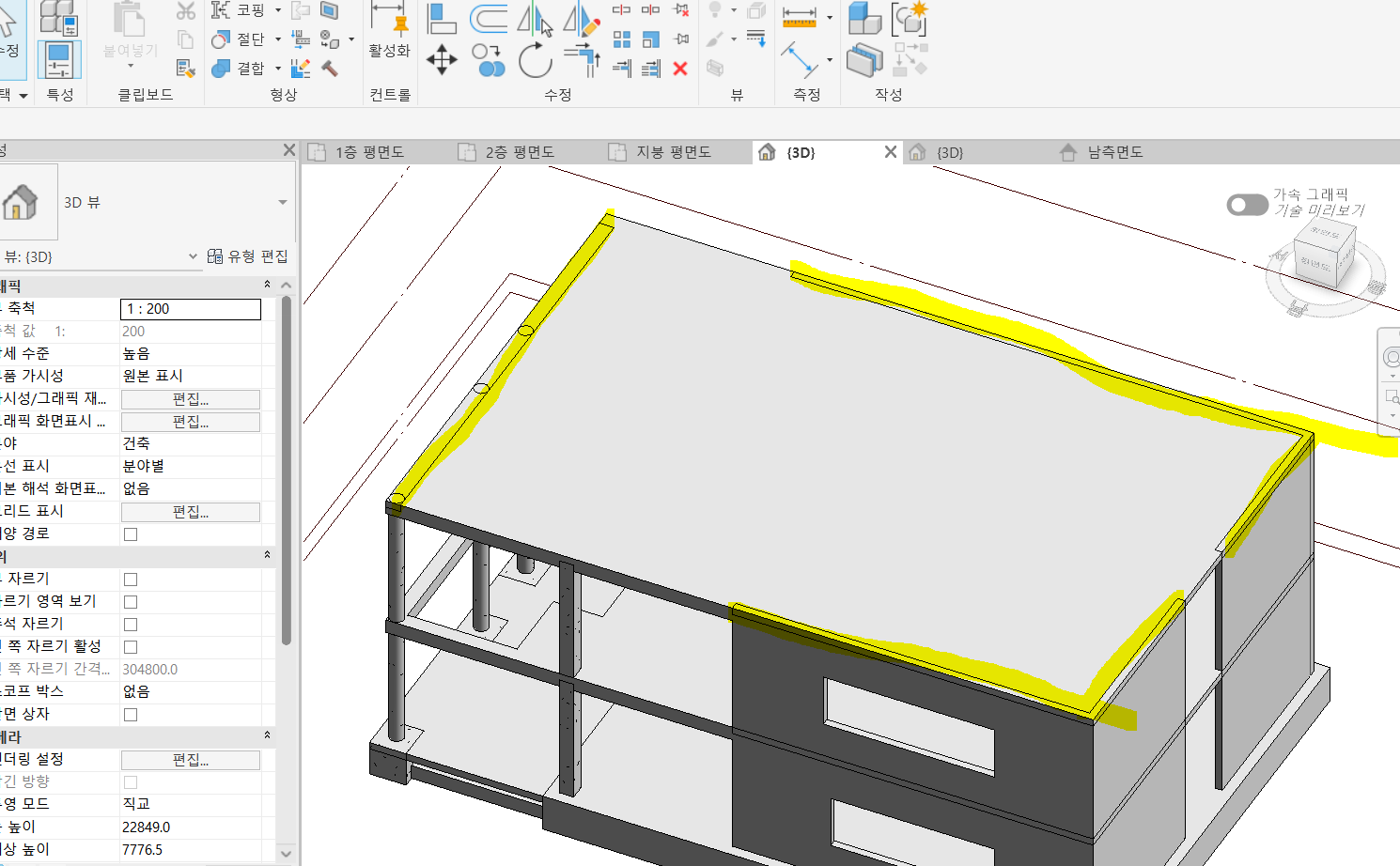Open the 뷰: {3D} instance filter dropdown
The image size is (1400, 866).
[193, 256]
